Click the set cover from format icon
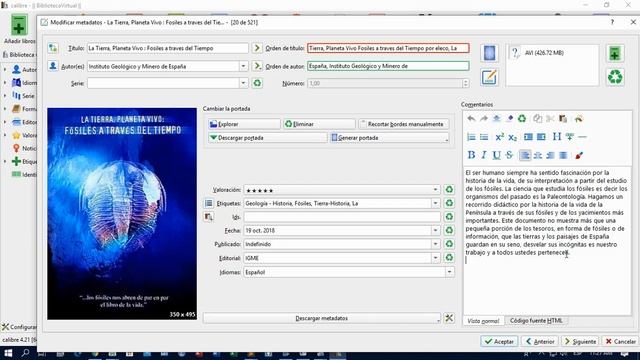This screenshot has height=360, width=640. (489, 53)
